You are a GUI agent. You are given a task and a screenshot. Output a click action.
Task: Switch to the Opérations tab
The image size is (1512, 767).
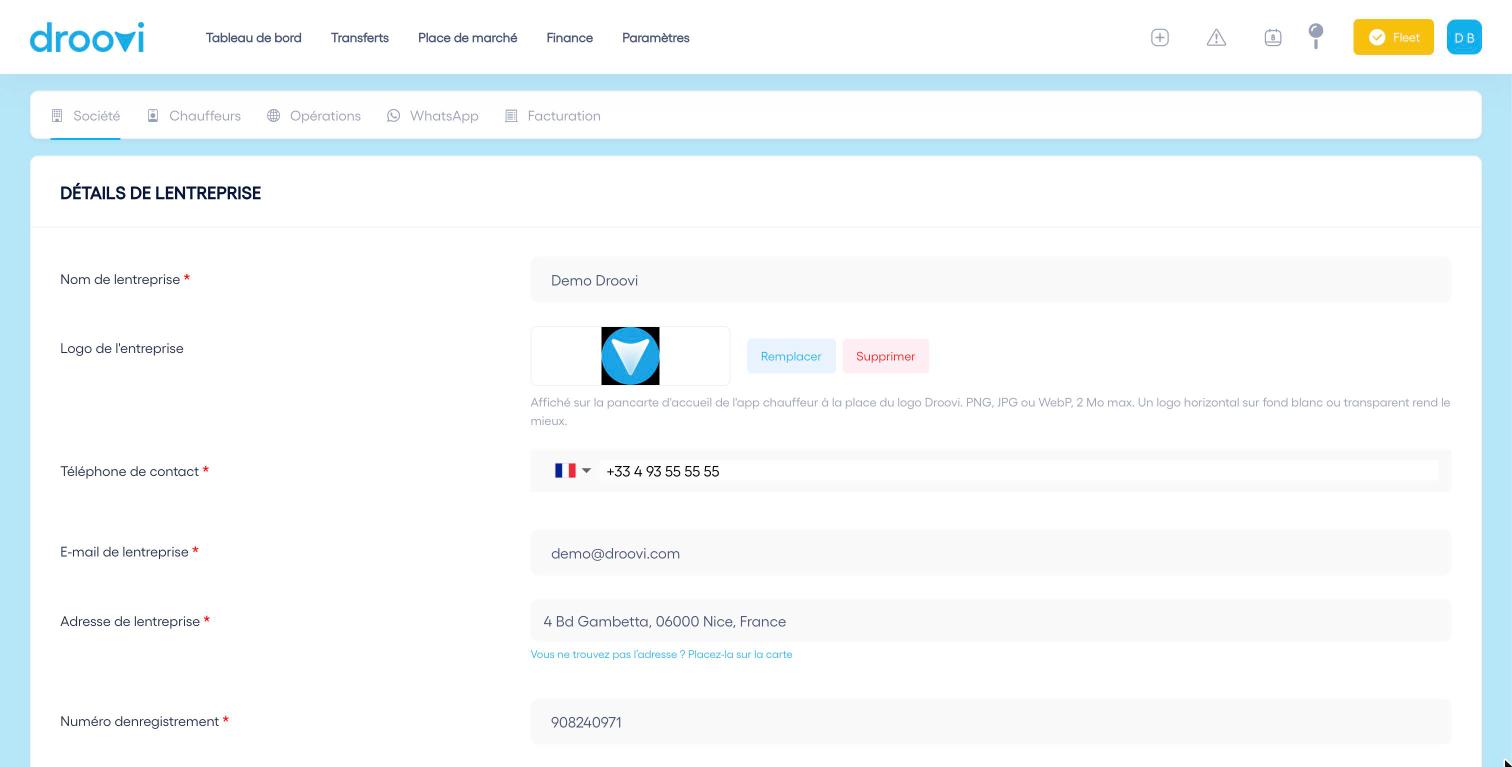[x=314, y=116]
